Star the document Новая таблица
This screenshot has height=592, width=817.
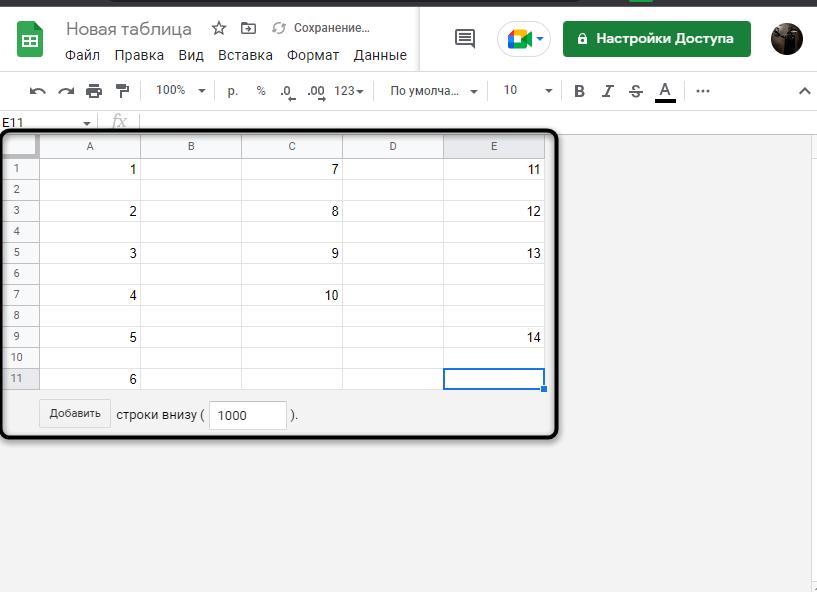(219, 28)
